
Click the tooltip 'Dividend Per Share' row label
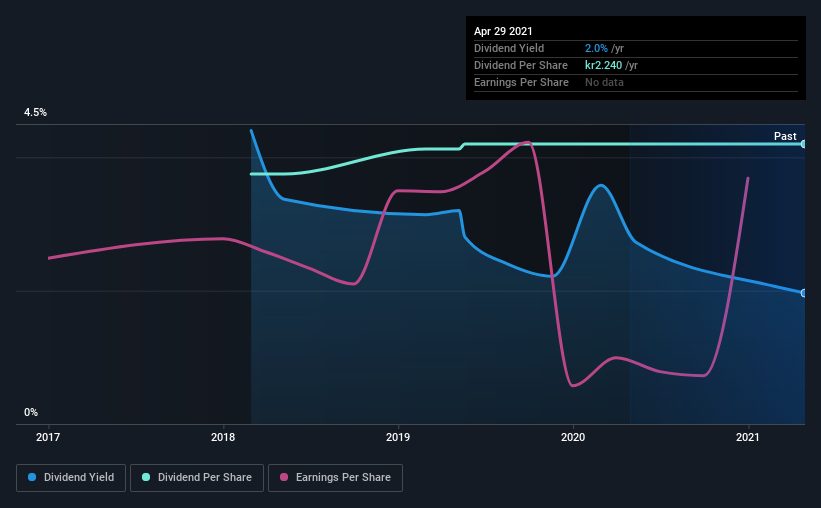[x=521, y=65]
